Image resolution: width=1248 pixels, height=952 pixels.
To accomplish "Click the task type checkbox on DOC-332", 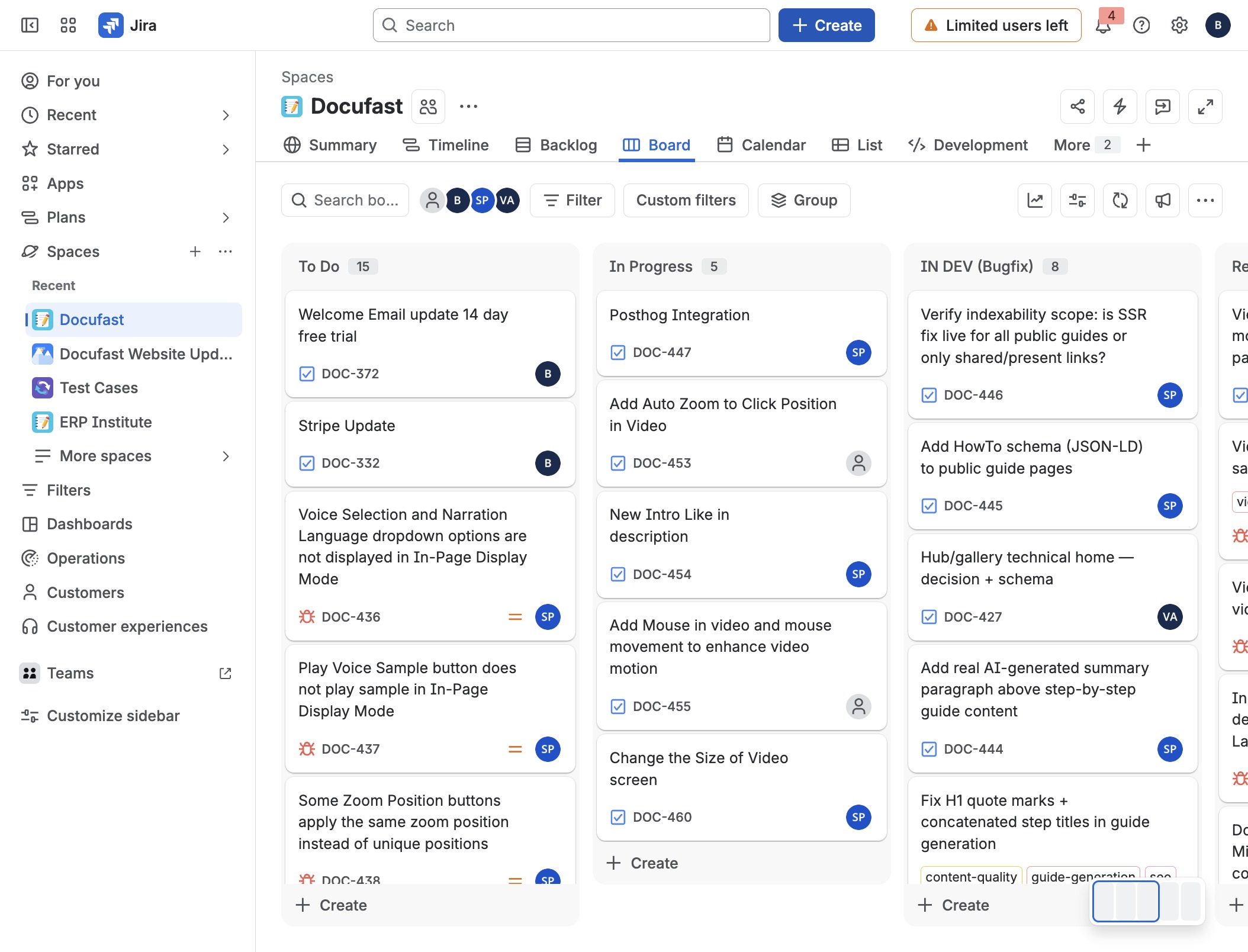I will (307, 463).
